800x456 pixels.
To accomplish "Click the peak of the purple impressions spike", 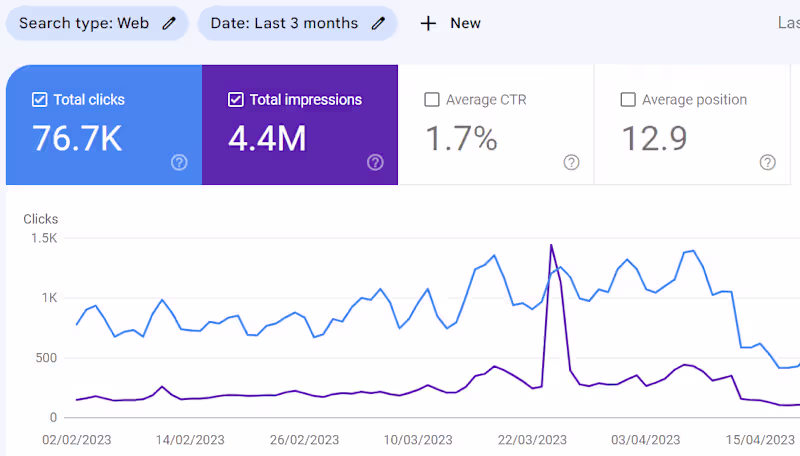I will coord(551,245).
